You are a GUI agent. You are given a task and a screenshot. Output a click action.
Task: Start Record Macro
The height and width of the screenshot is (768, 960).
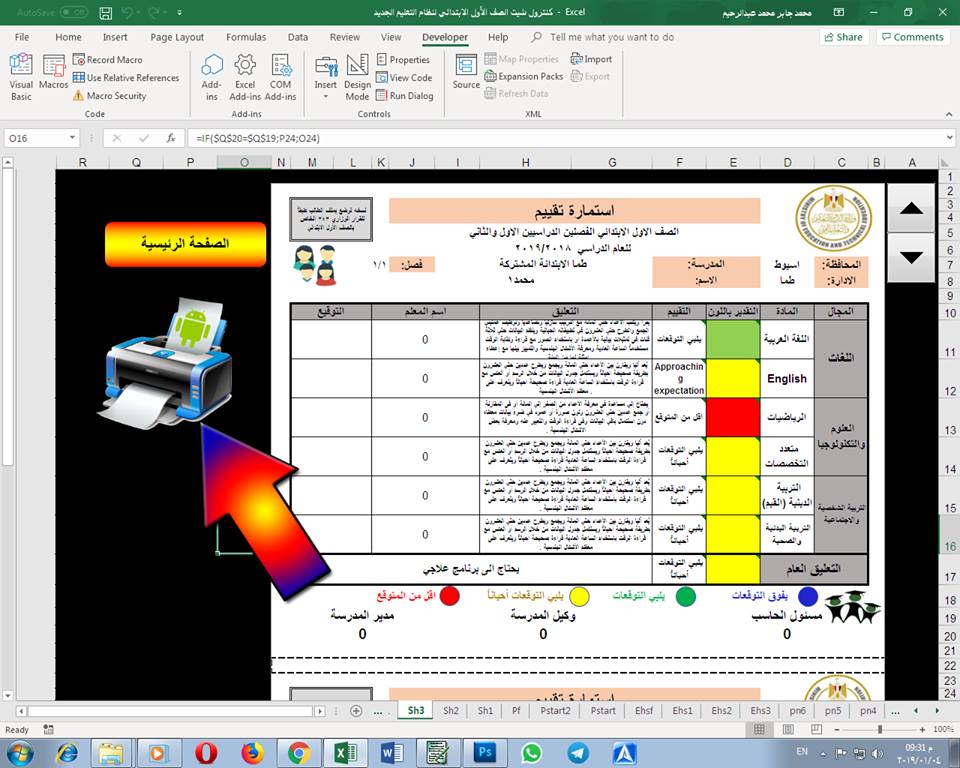(x=108, y=59)
